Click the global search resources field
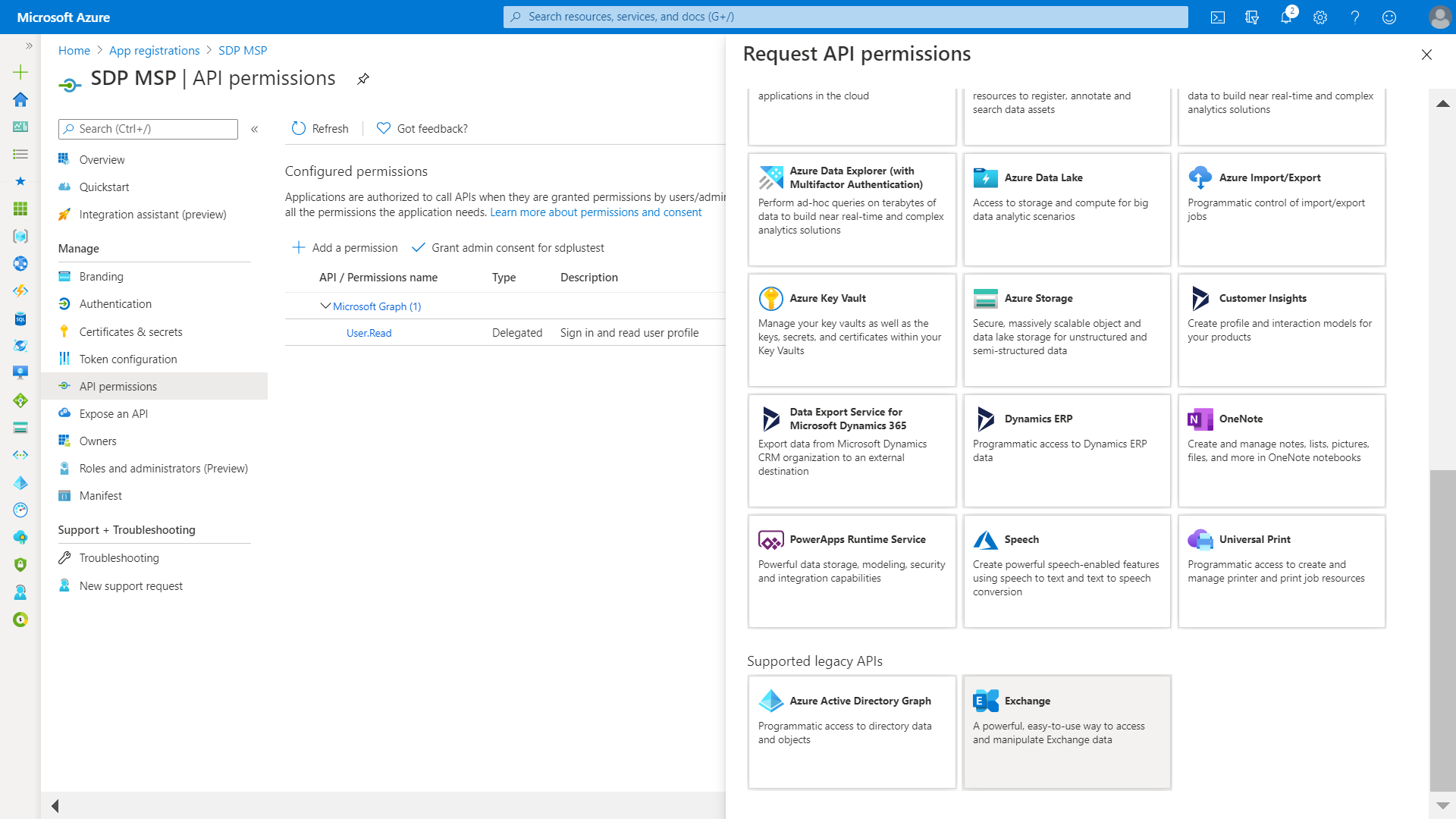The width and height of the screenshot is (1456, 819). 846,17
